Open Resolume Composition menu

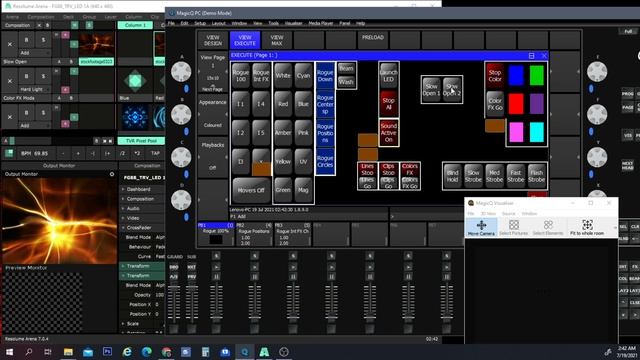coord(41,17)
